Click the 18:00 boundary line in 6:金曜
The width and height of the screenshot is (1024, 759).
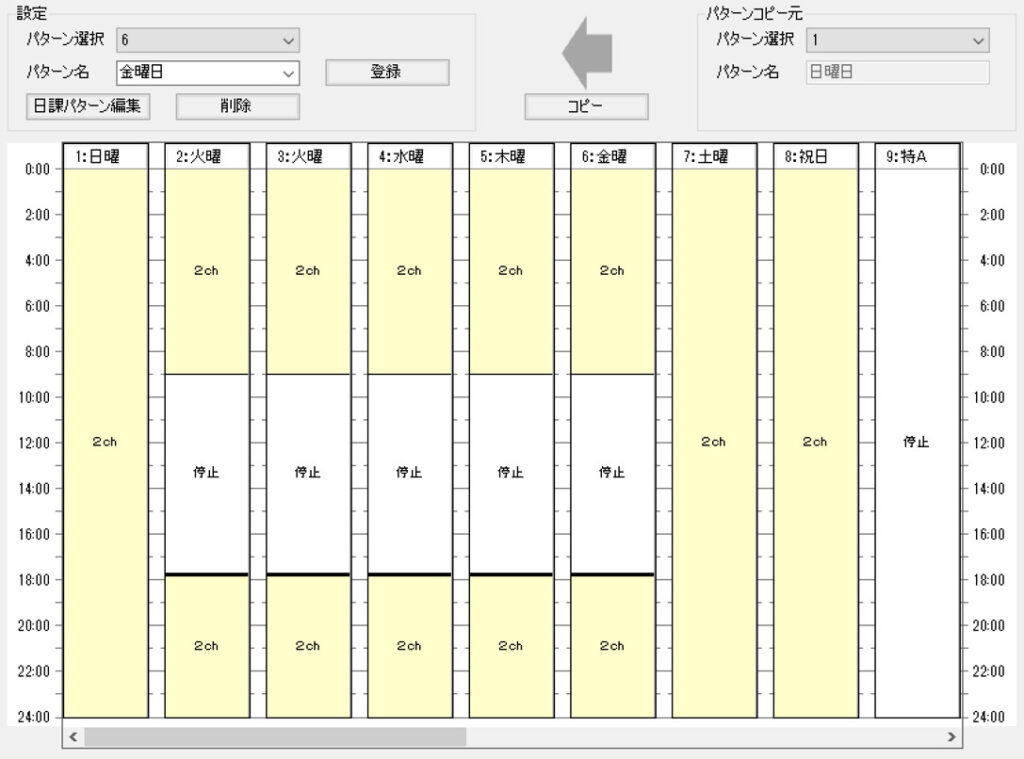coord(612,575)
